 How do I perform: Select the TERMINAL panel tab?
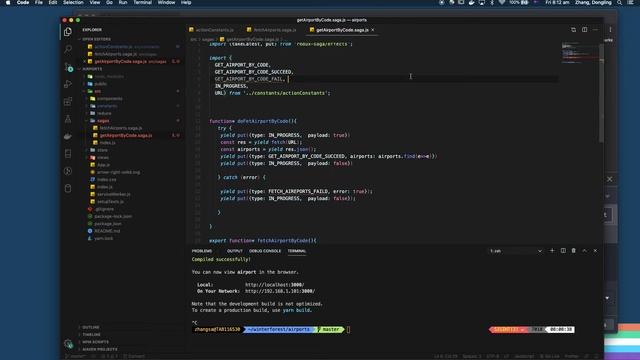[x=297, y=251]
